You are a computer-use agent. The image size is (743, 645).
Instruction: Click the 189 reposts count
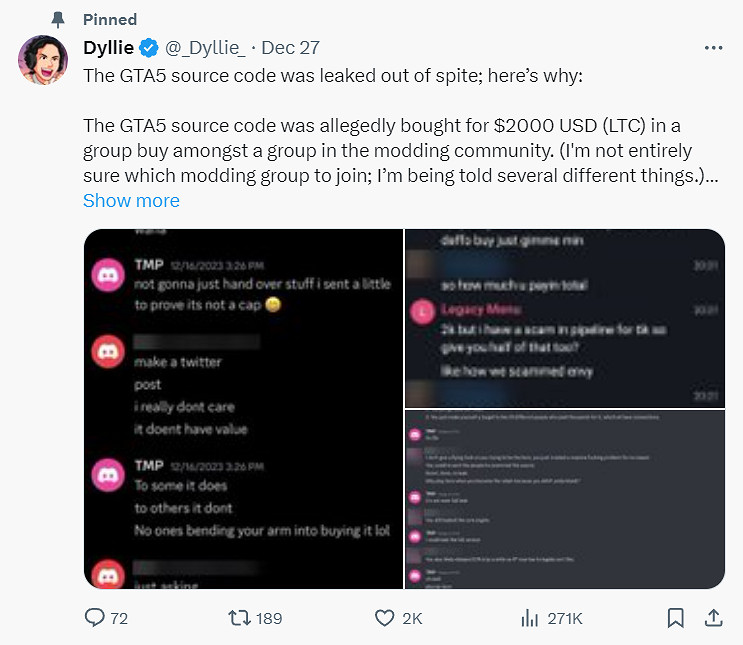[269, 618]
